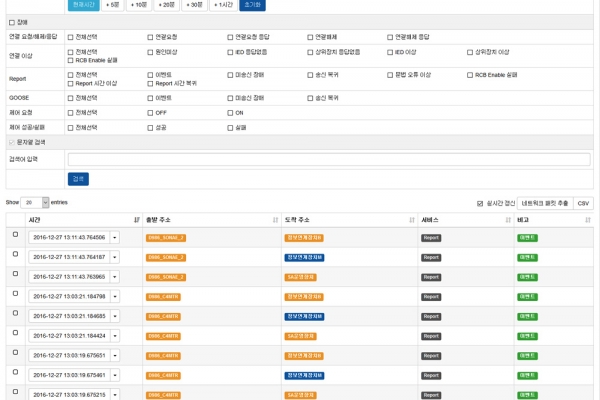This screenshot has width=600, height=400.
Task: Check the IED 이상 checkbox
Action: 390,52
